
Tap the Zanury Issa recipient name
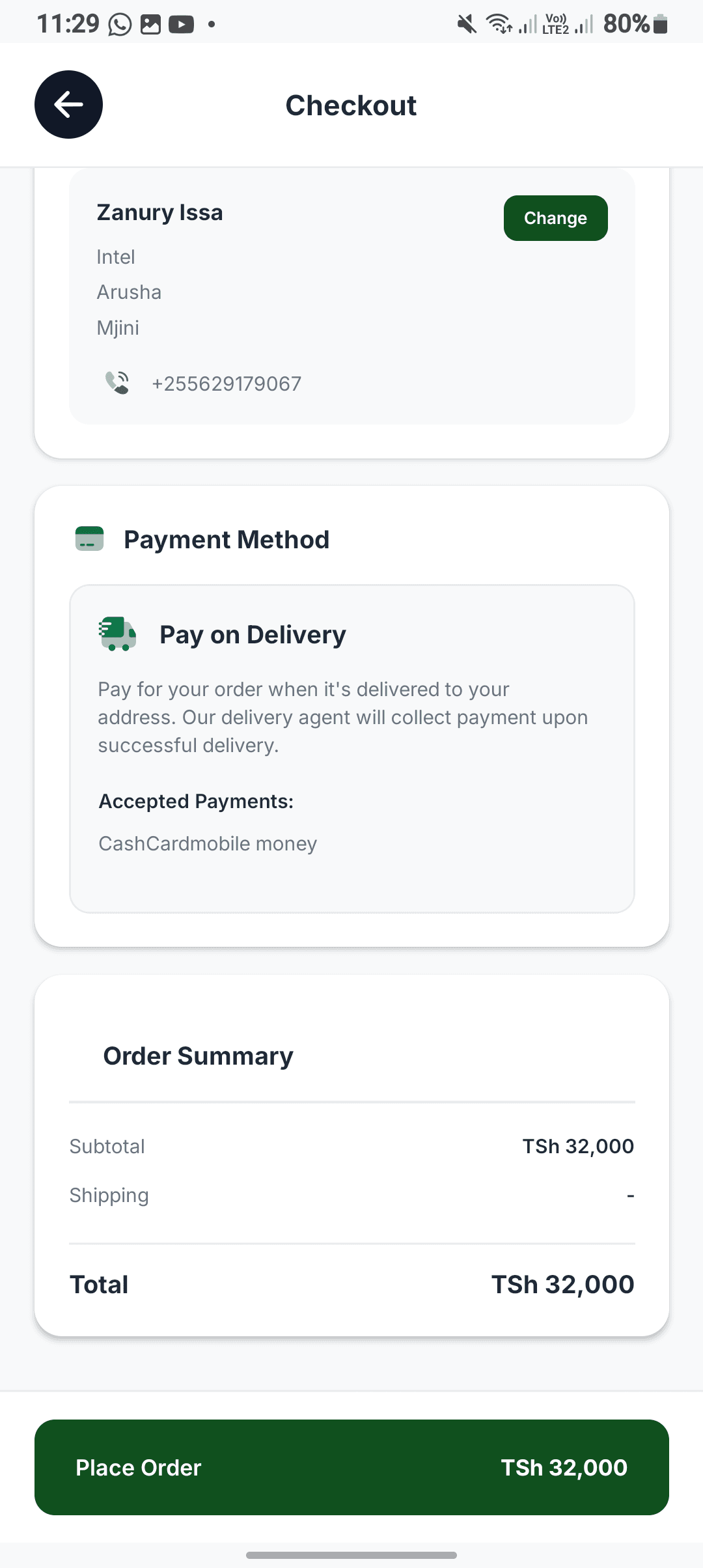click(x=160, y=212)
